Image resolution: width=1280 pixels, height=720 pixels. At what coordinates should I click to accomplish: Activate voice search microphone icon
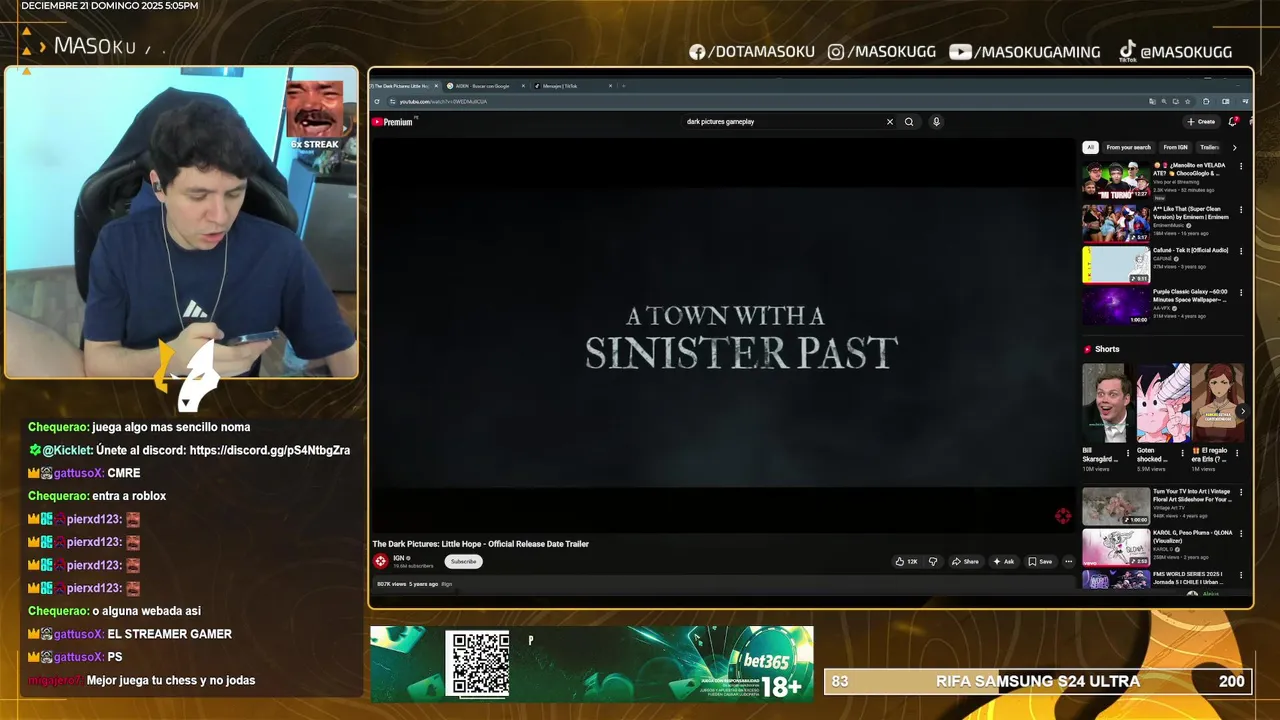[x=936, y=122]
